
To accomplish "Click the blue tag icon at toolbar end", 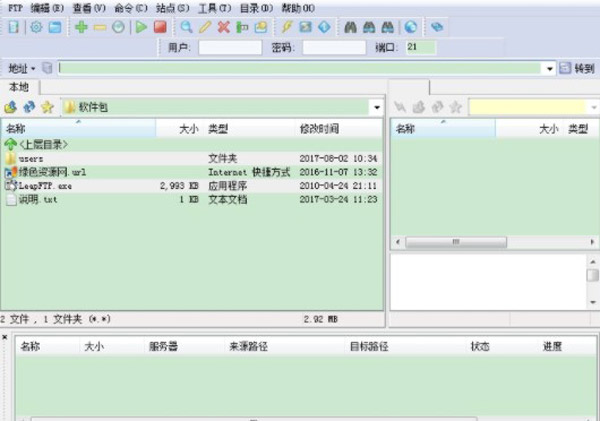I will pos(437,27).
